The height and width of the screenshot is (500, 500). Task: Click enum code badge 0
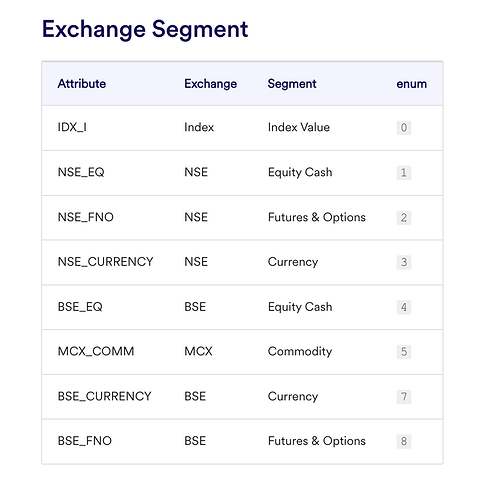point(404,128)
